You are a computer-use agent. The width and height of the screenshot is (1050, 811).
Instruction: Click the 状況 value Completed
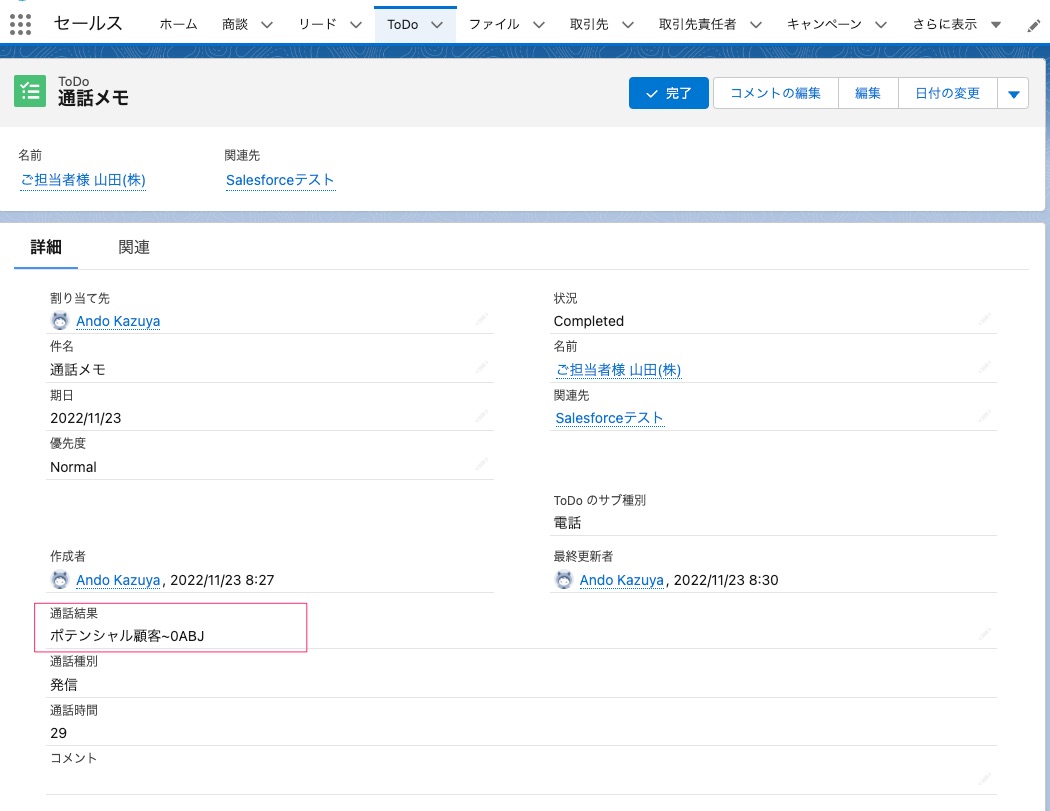(x=589, y=321)
